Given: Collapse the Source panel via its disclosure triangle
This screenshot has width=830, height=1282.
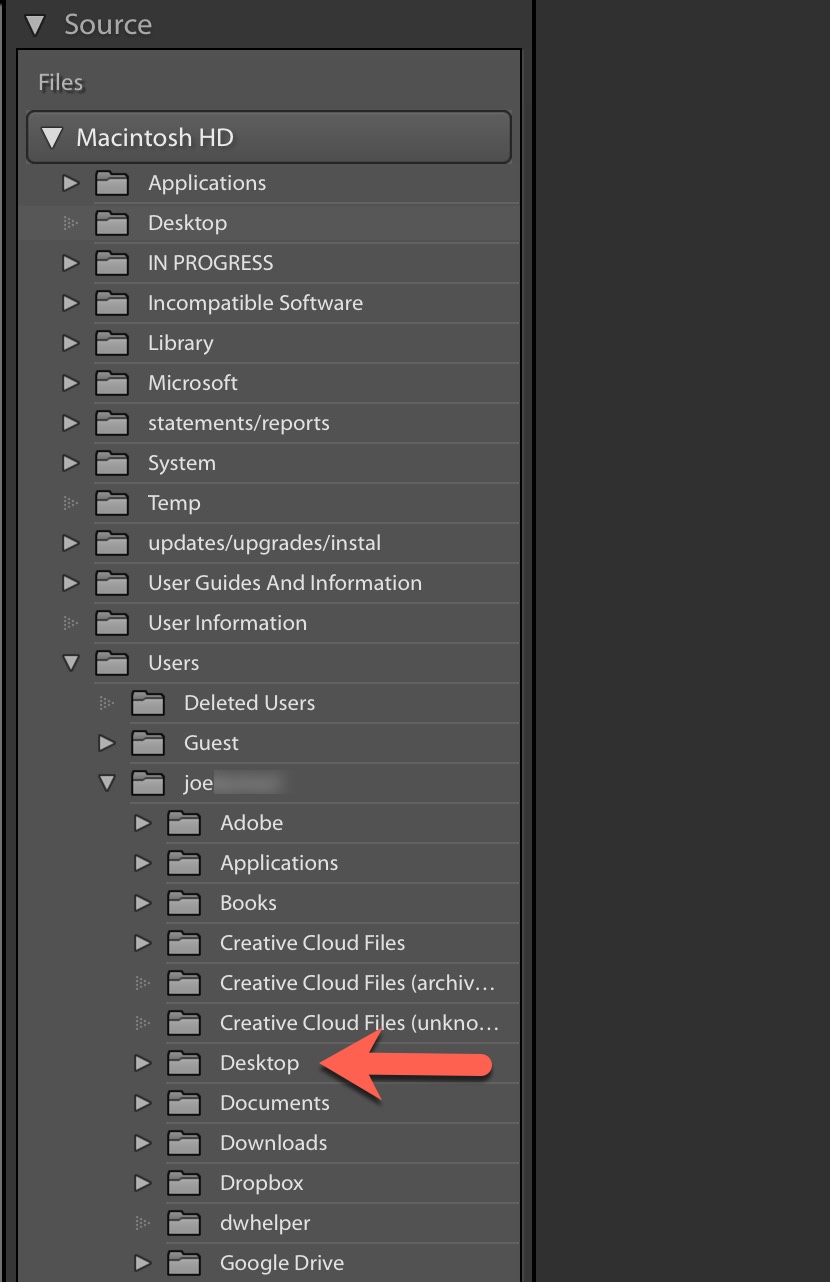Looking at the screenshot, I should (x=35, y=25).
